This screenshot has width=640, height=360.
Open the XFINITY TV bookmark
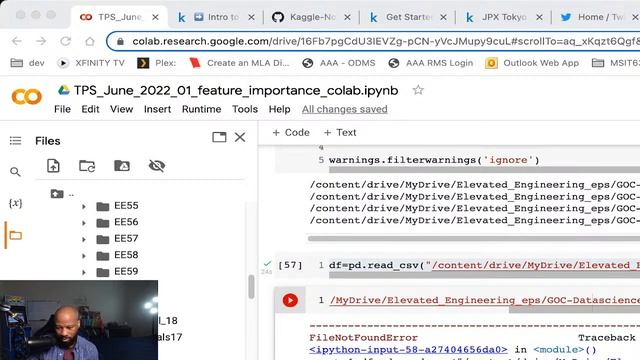tap(91, 63)
